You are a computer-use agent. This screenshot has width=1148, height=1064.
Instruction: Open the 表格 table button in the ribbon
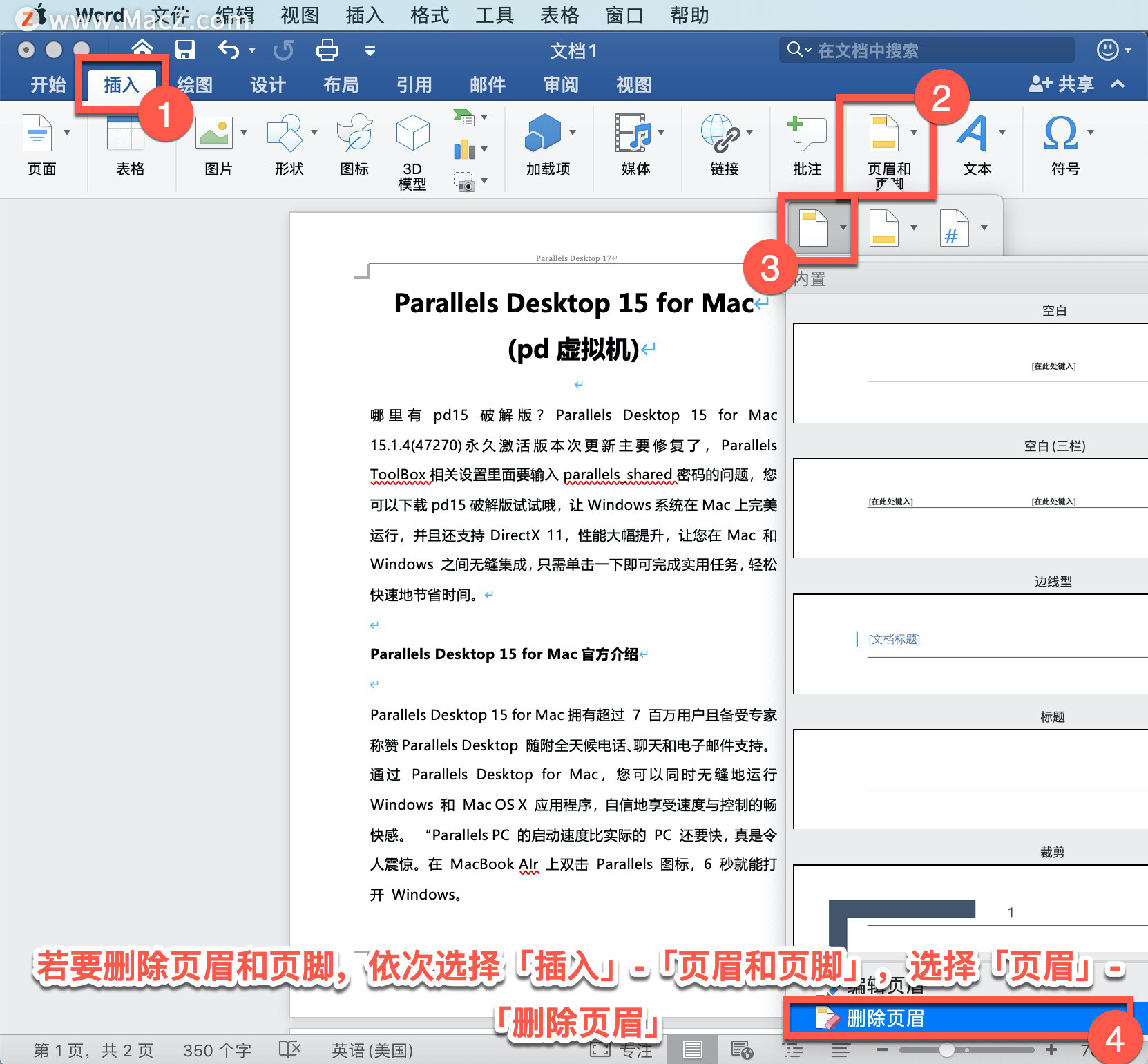coord(125,133)
